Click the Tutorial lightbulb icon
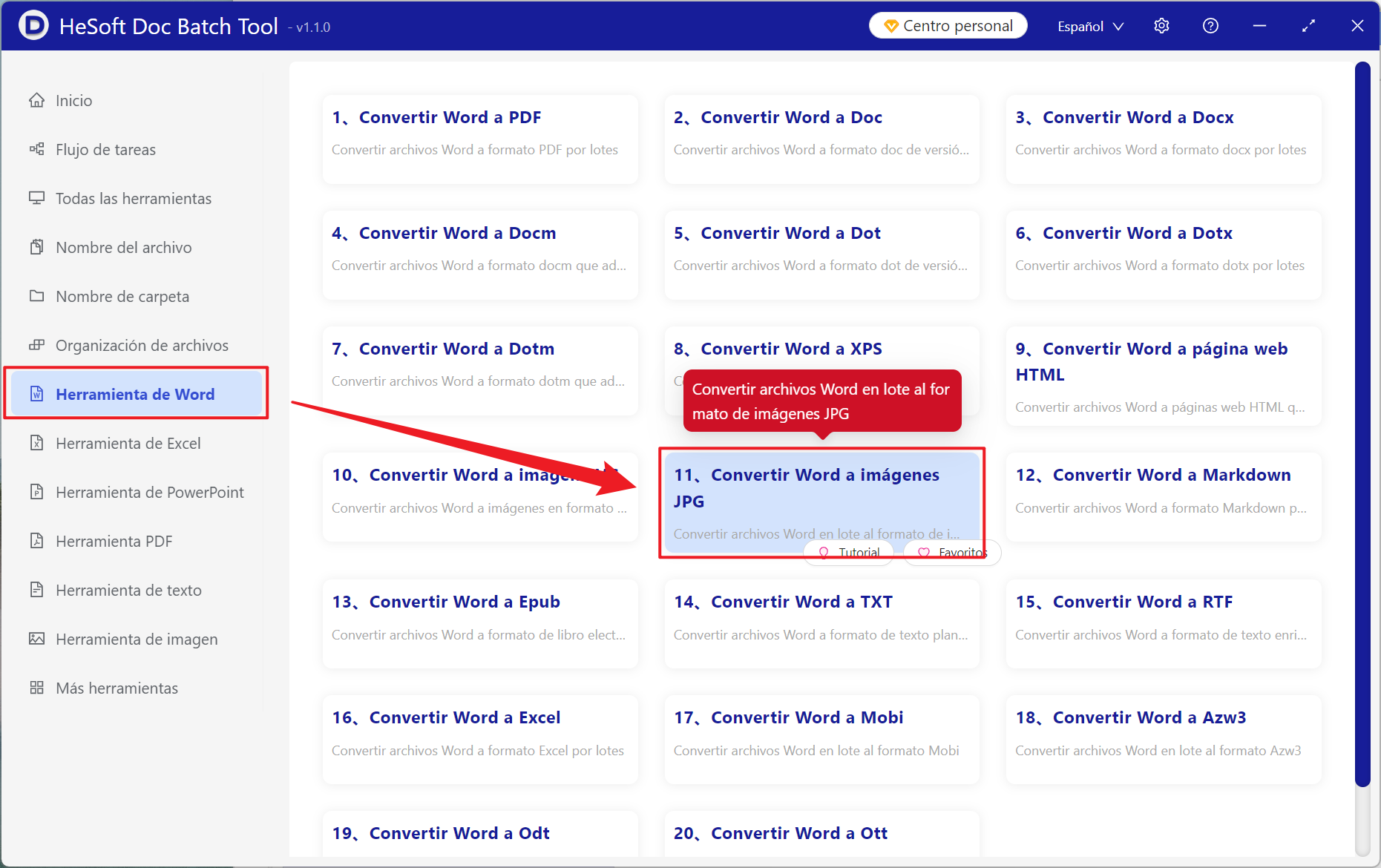Viewport: 1381px width, 868px height. pyautogui.click(x=823, y=553)
